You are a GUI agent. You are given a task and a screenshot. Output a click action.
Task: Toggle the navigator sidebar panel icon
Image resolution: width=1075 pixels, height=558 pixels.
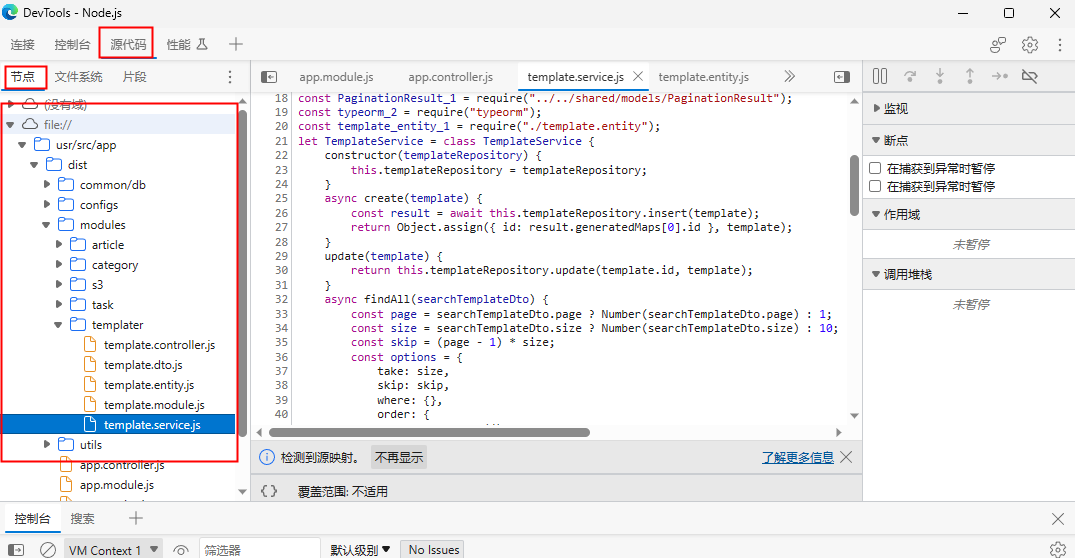click(269, 77)
